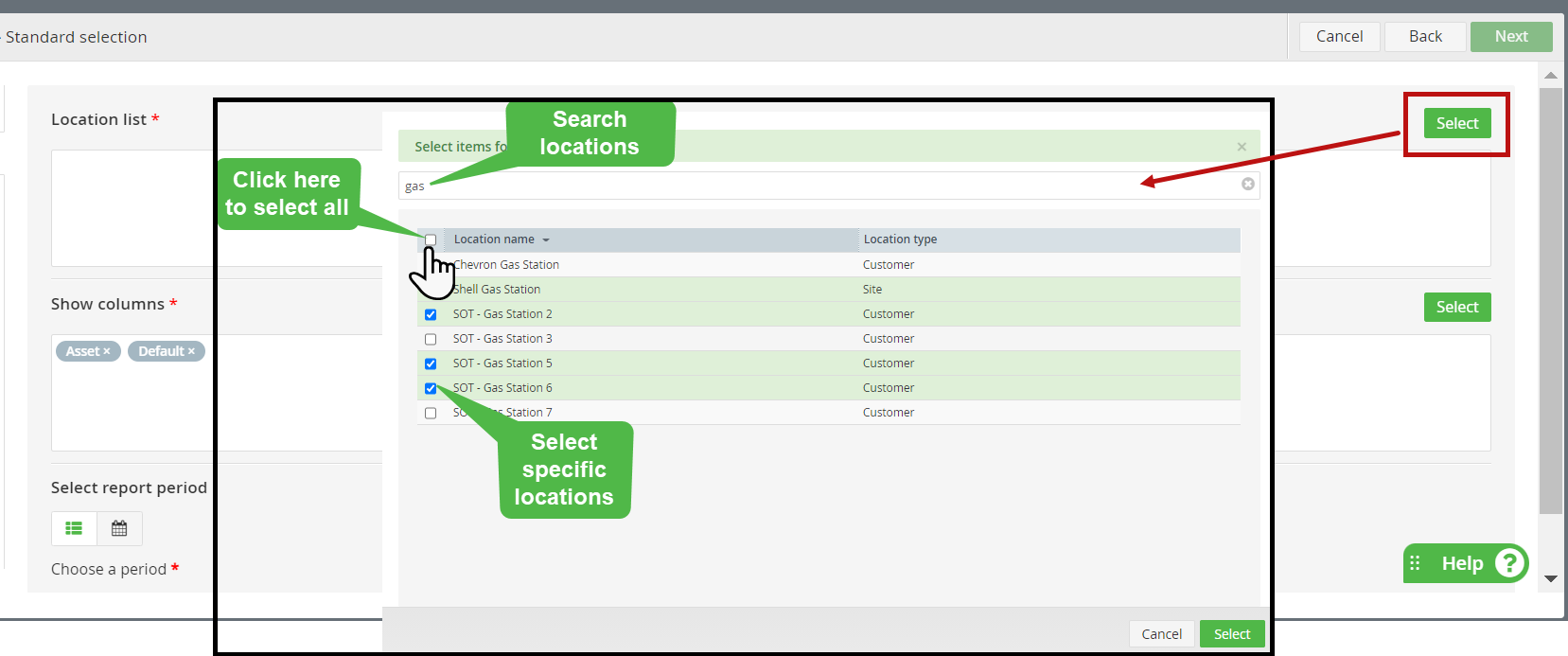
Task: Uncheck SOT - Gas Station 6
Action: pos(431,388)
